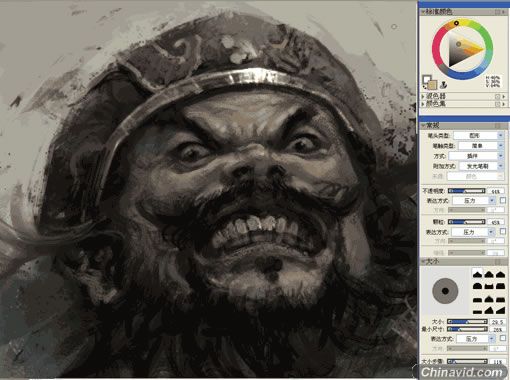510x380 pixels.
Task: Select the additional color swatch square
Action: tap(432, 85)
